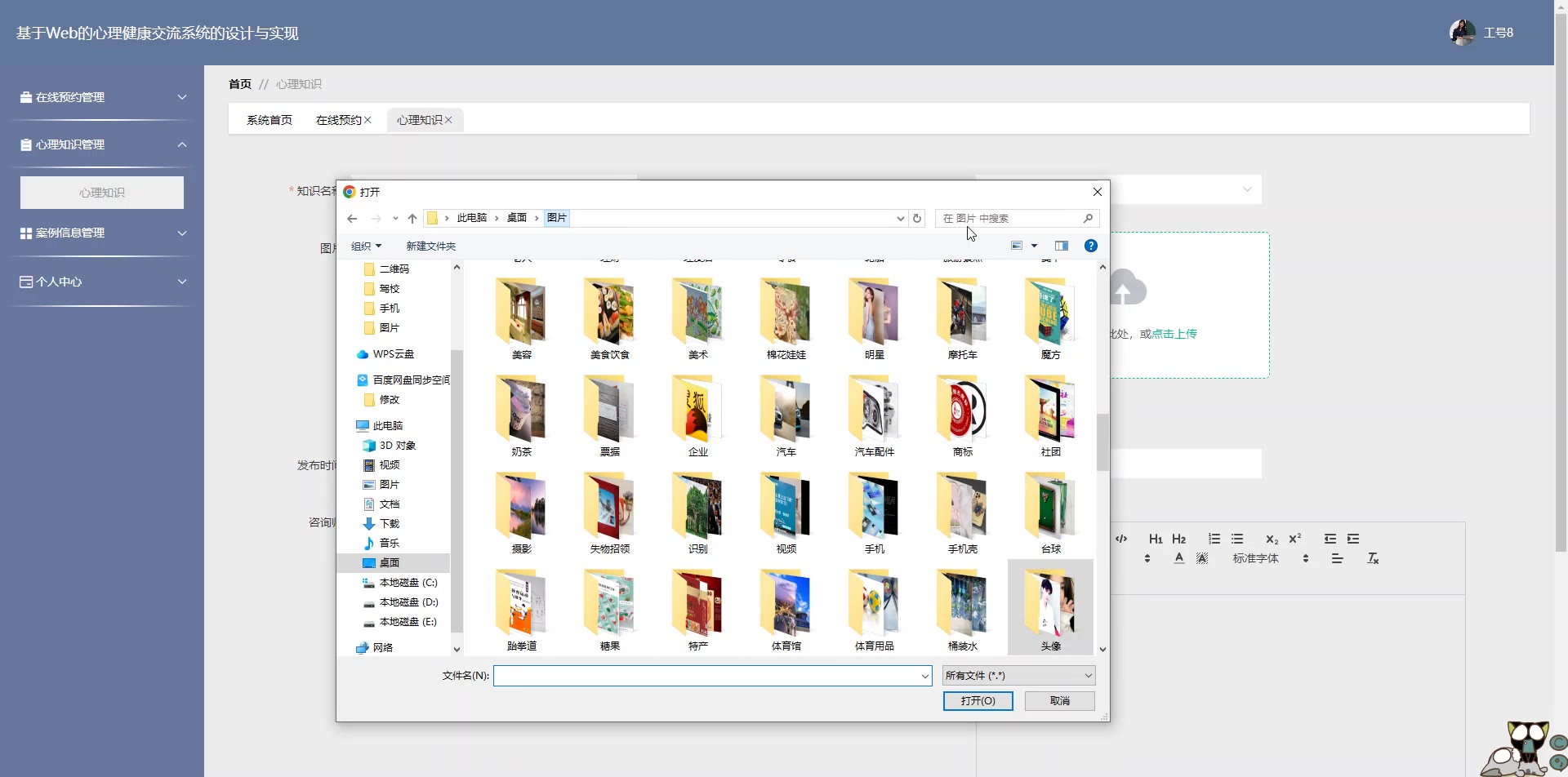Select the 手机壳 folder icon

click(x=962, y=506)
